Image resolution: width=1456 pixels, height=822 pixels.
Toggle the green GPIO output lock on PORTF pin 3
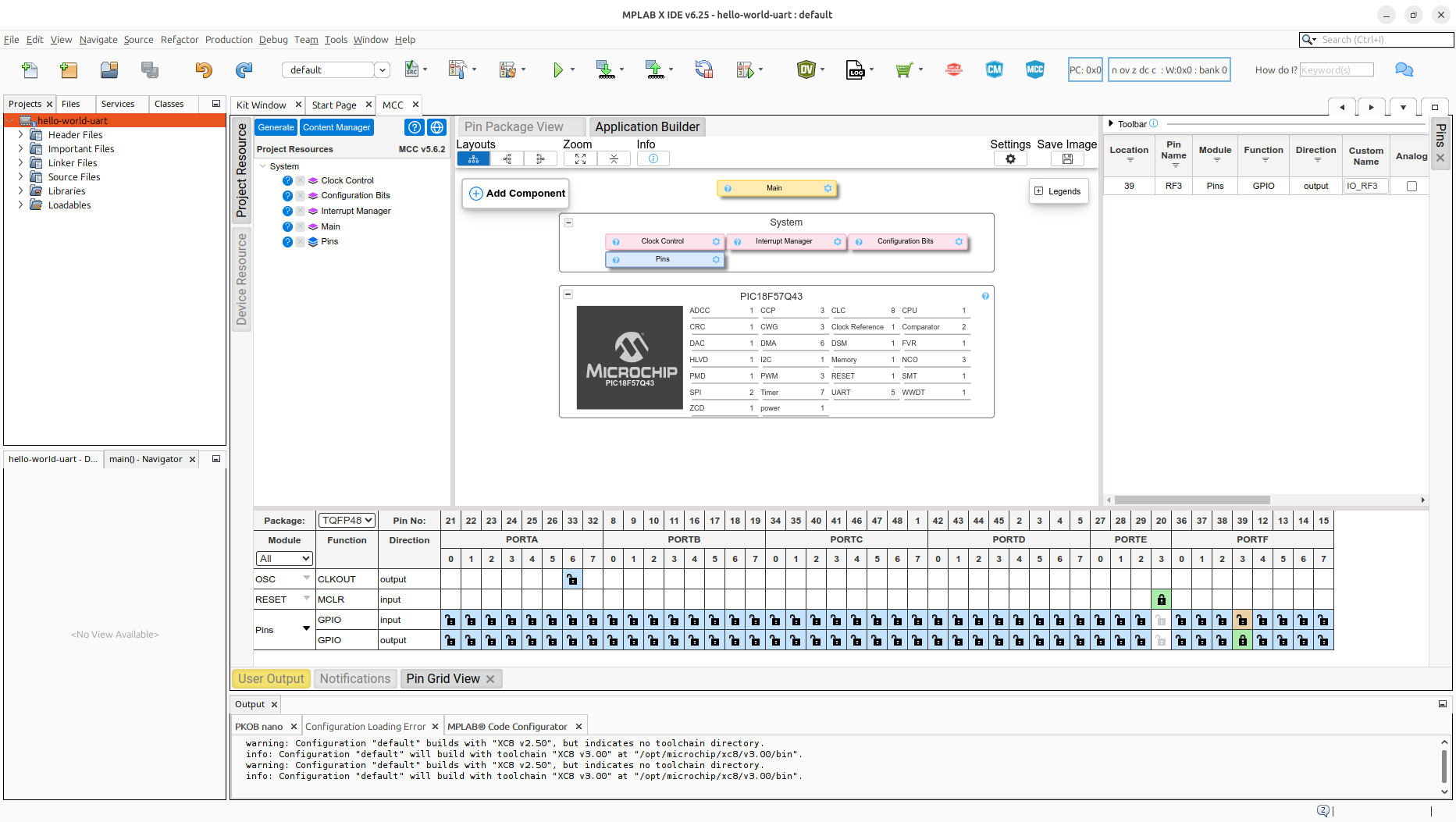point(1242,640)
